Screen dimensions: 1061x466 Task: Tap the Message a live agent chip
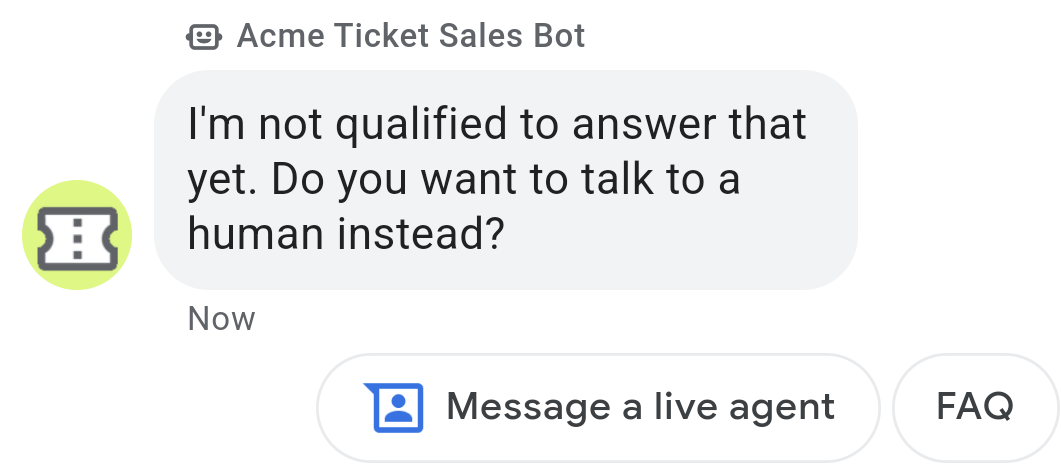598,407
